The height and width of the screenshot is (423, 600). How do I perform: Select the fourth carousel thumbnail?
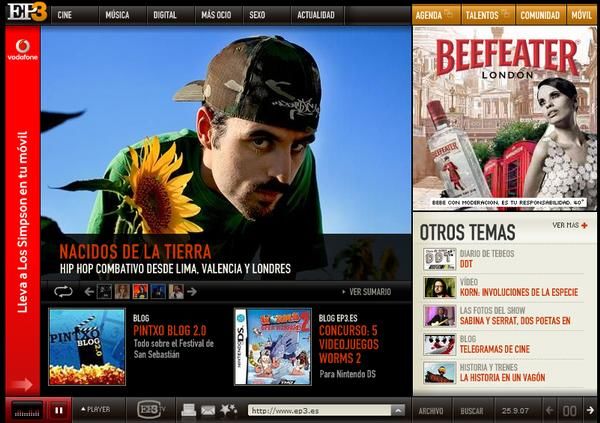point(158,292)
